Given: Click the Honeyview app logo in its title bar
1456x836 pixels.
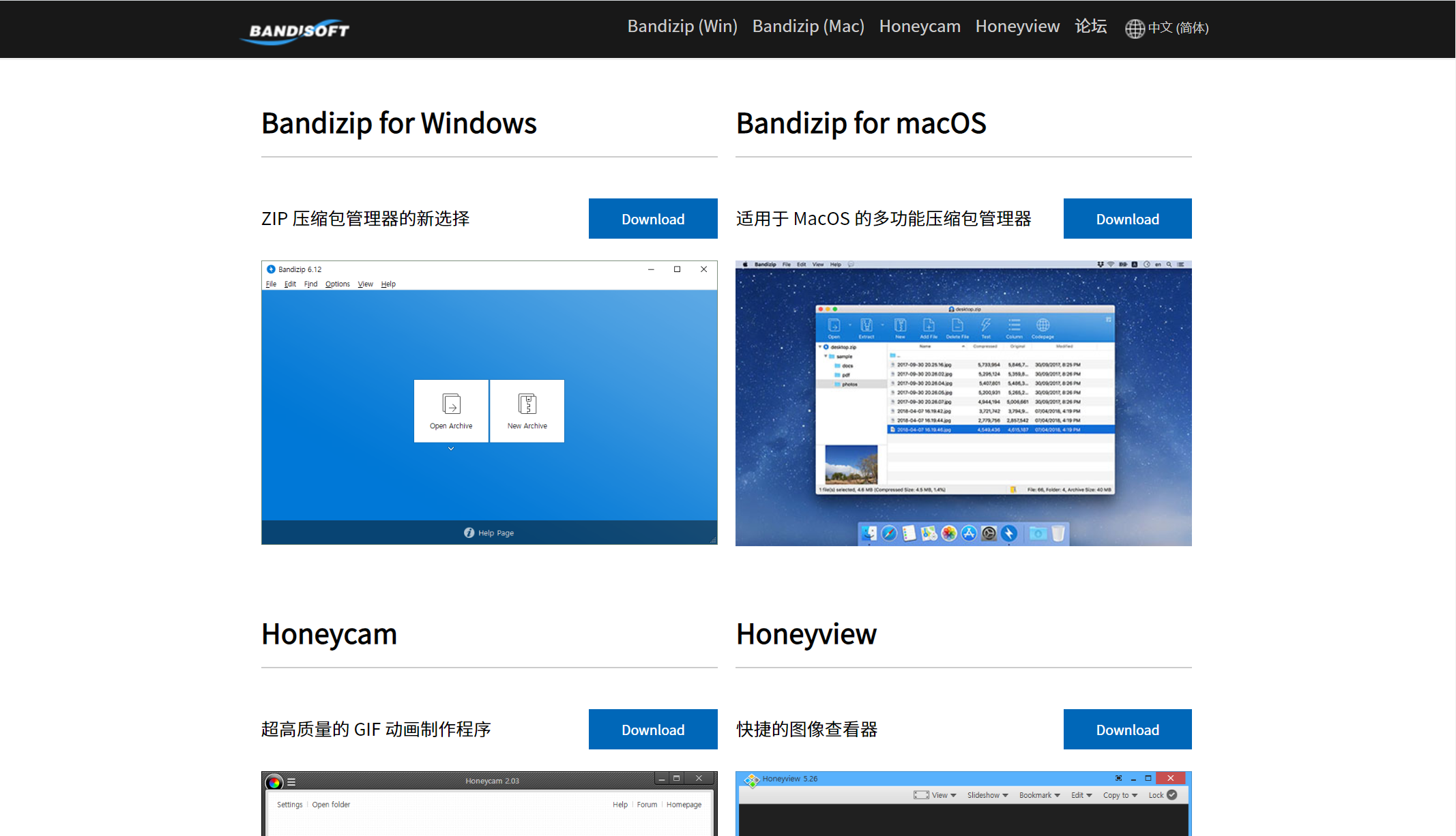Looking at the screenshot, I should point(751,780).
